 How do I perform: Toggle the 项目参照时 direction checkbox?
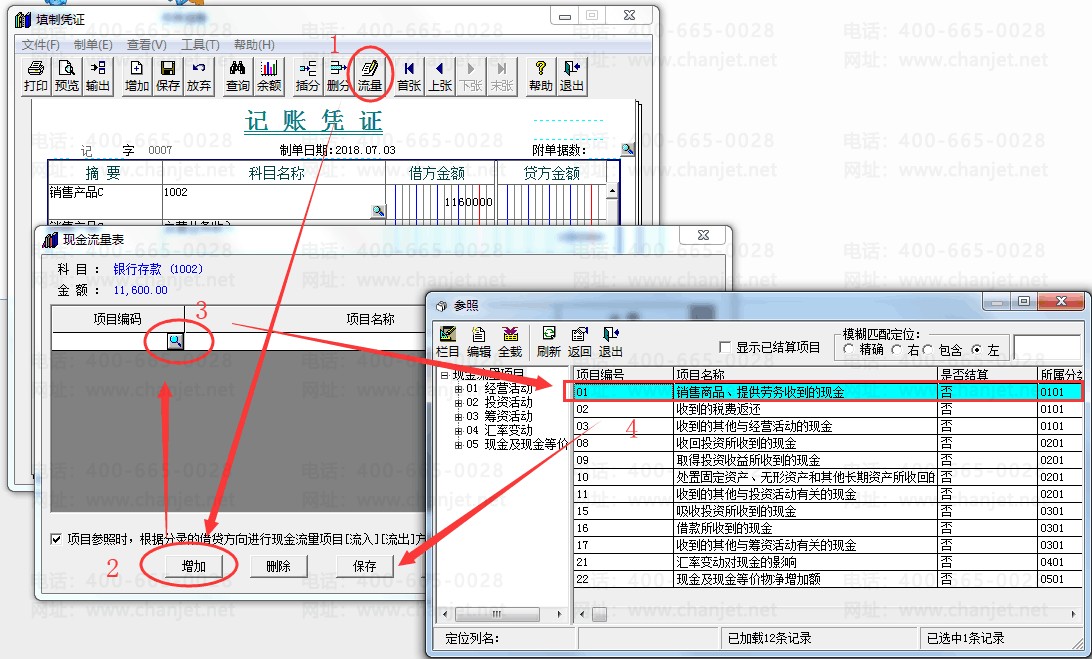click(x=56, y=538)
